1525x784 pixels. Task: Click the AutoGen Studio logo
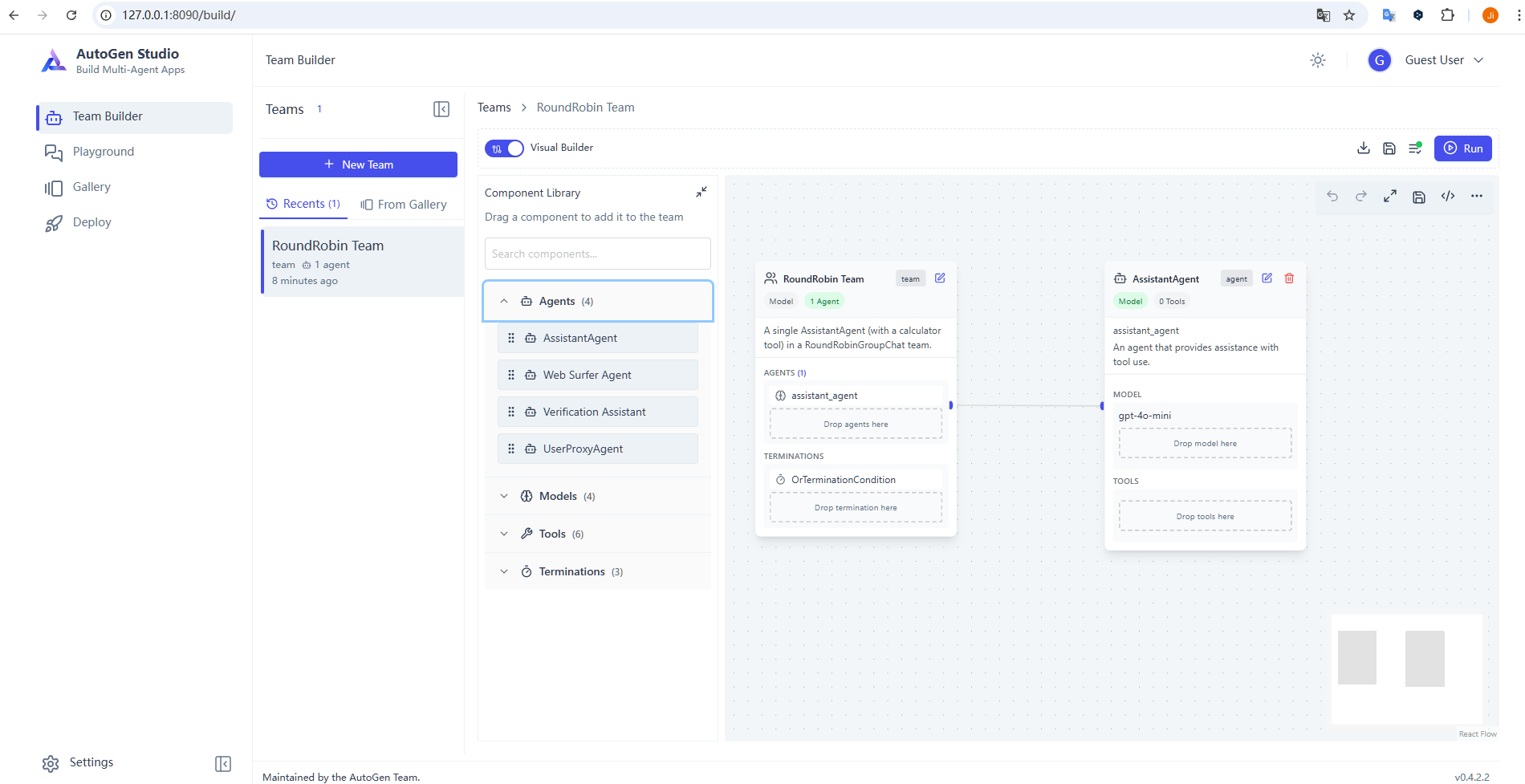click(x=54, y=61)
